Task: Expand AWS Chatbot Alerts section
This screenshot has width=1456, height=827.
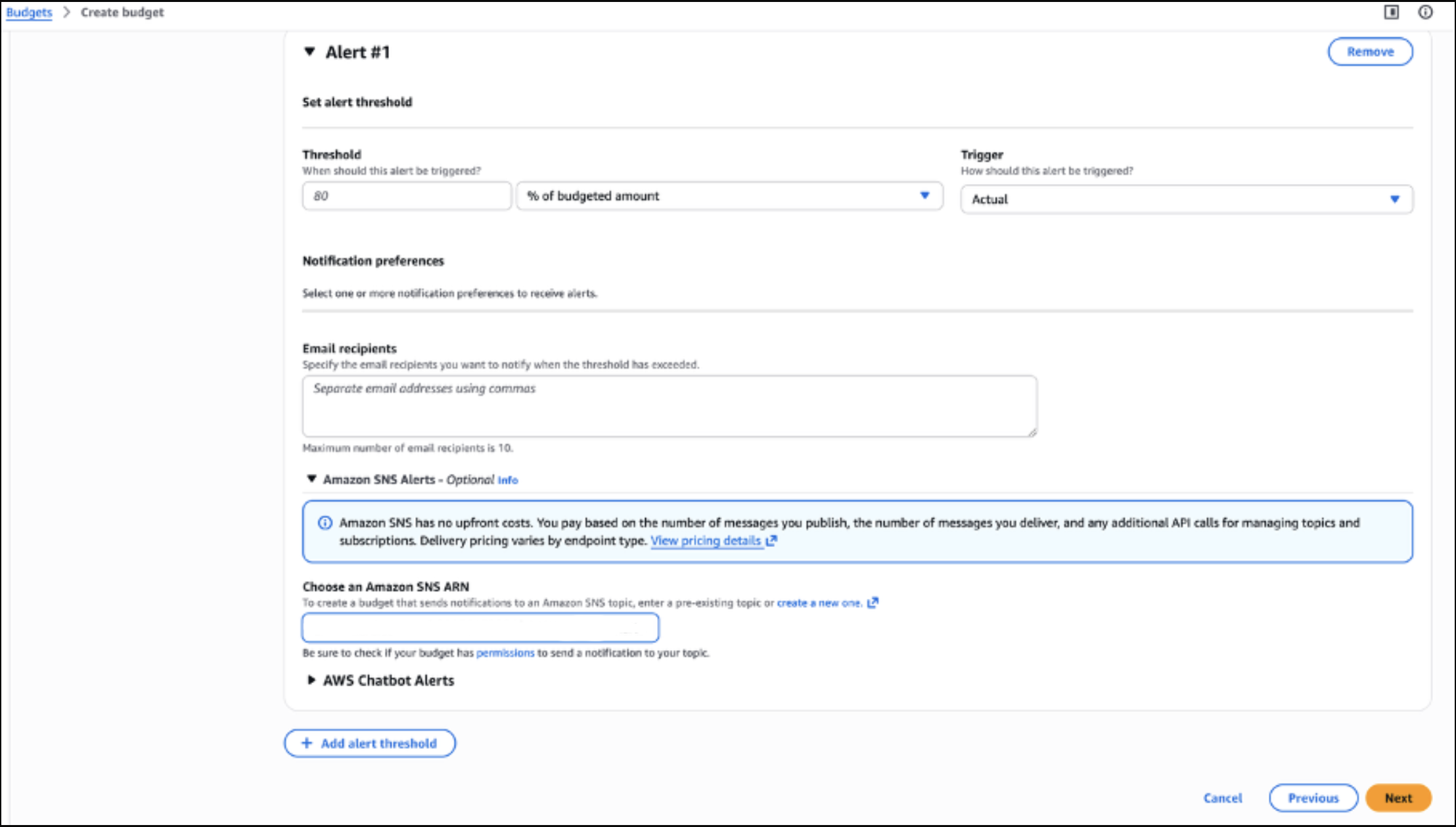Action: [312, 680]
